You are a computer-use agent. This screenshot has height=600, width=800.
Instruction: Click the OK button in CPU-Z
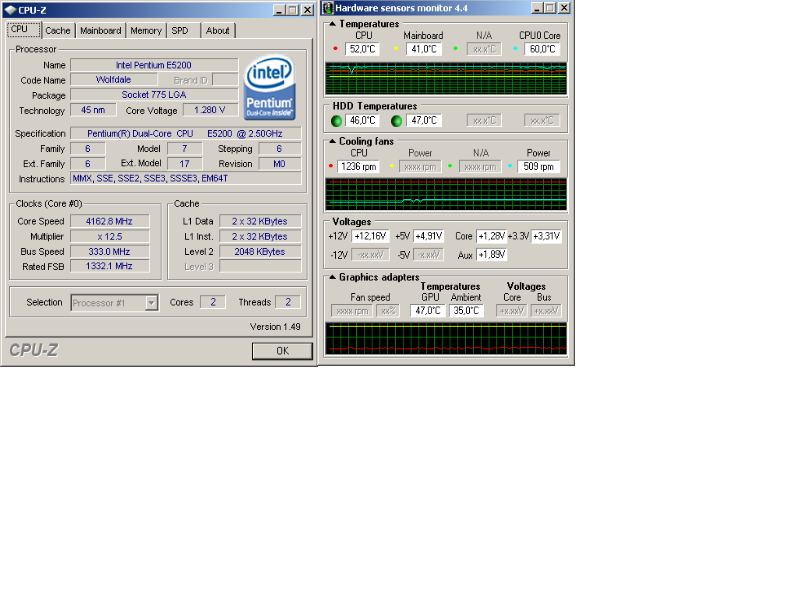(x=282, y=351)
